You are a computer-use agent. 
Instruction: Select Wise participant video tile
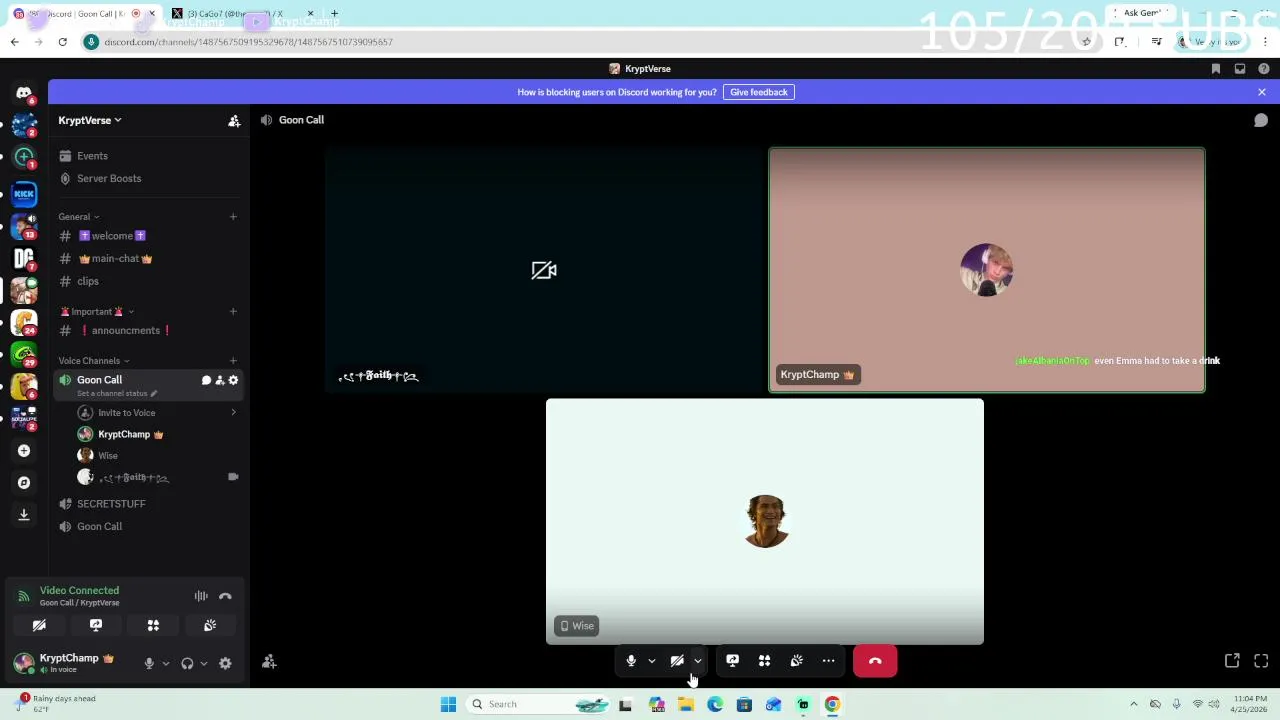[765, 522]
